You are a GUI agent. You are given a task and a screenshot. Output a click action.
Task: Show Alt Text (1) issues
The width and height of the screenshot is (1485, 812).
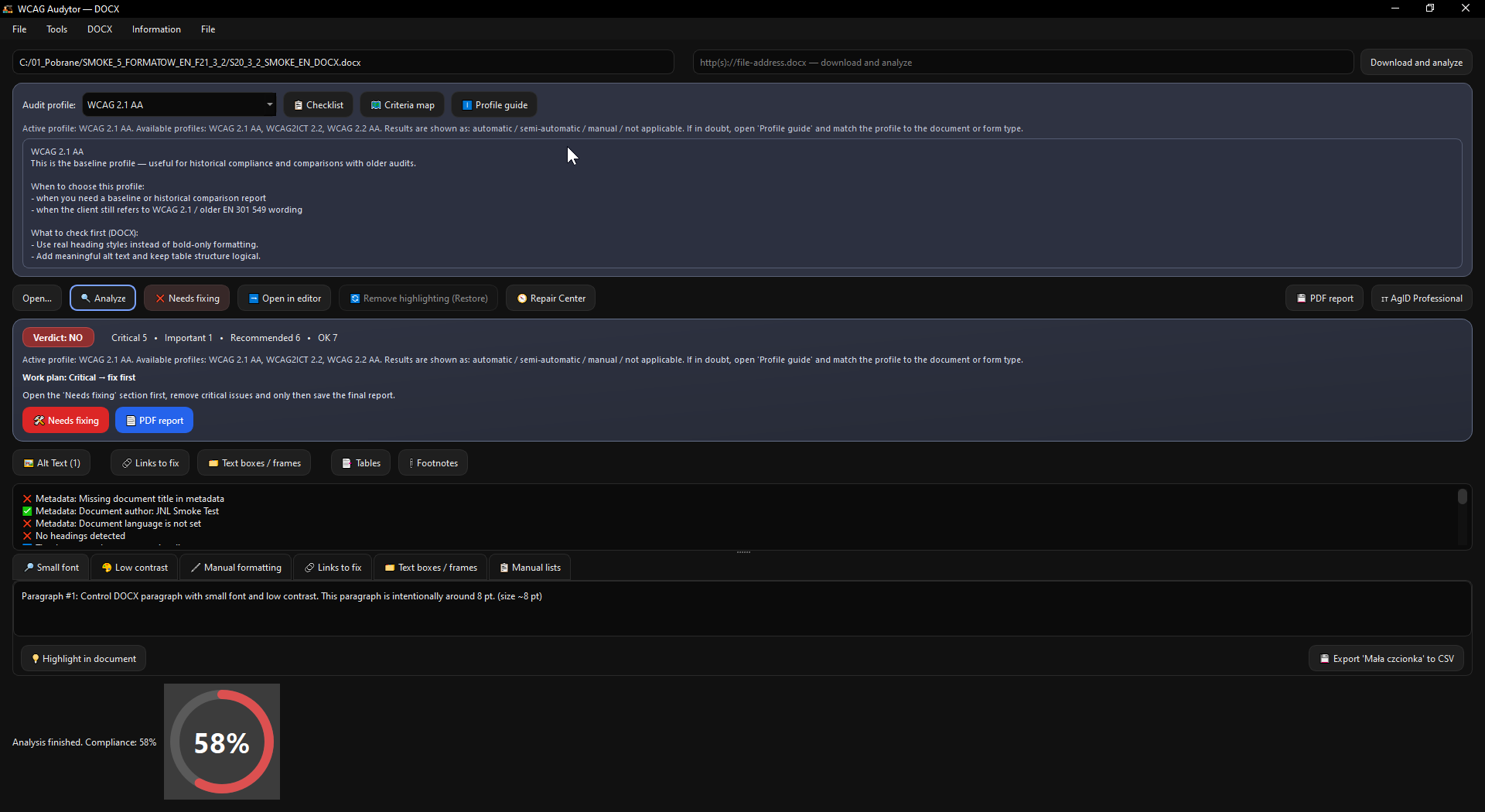(x=52, y=463)
